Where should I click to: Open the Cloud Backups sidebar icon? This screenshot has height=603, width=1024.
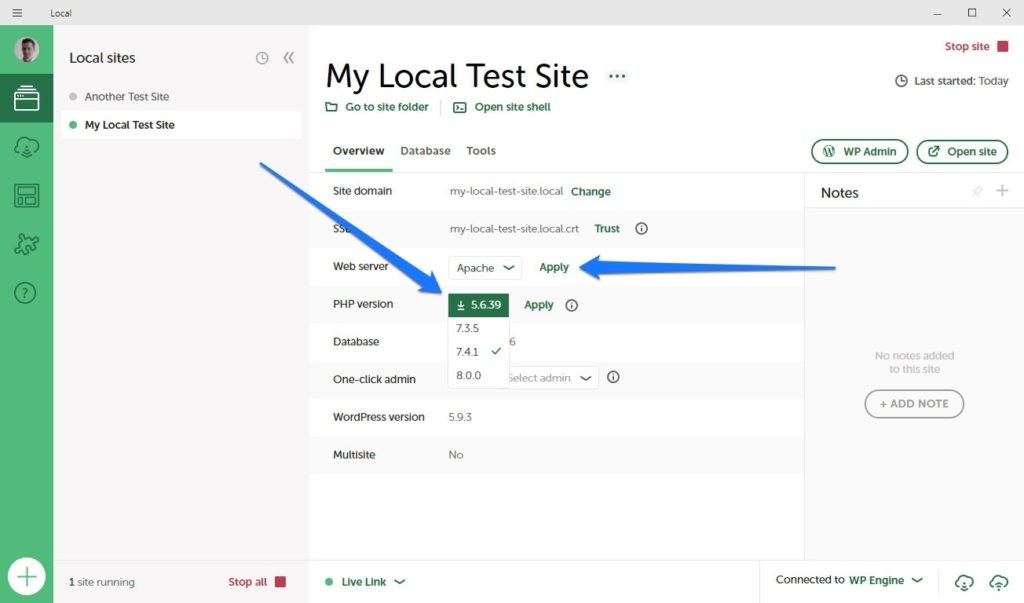[x=26, y=148]
